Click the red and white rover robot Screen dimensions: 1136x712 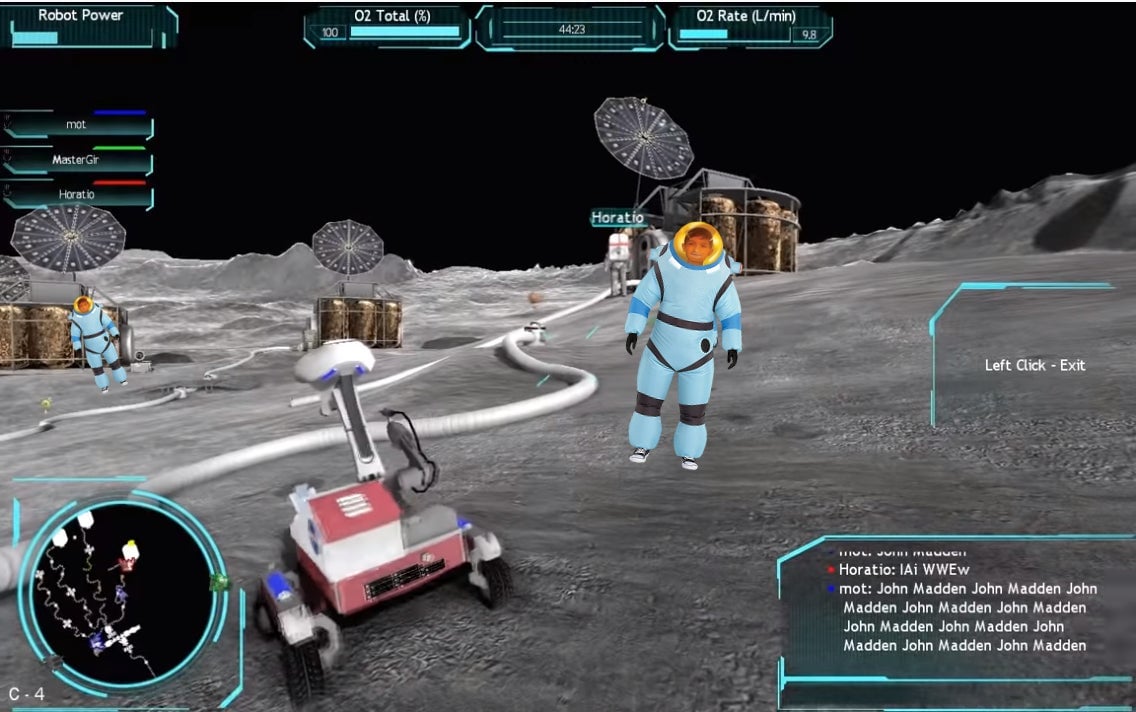tap(375, 540)
